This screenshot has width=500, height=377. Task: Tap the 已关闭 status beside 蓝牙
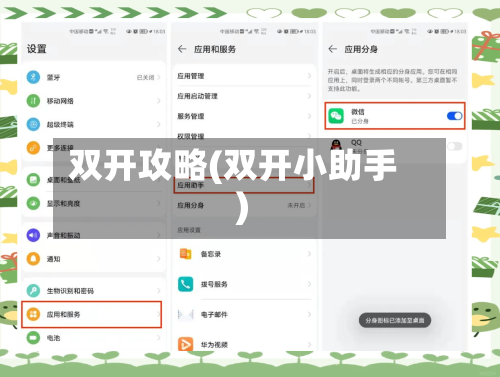click(x=145, y=78)
